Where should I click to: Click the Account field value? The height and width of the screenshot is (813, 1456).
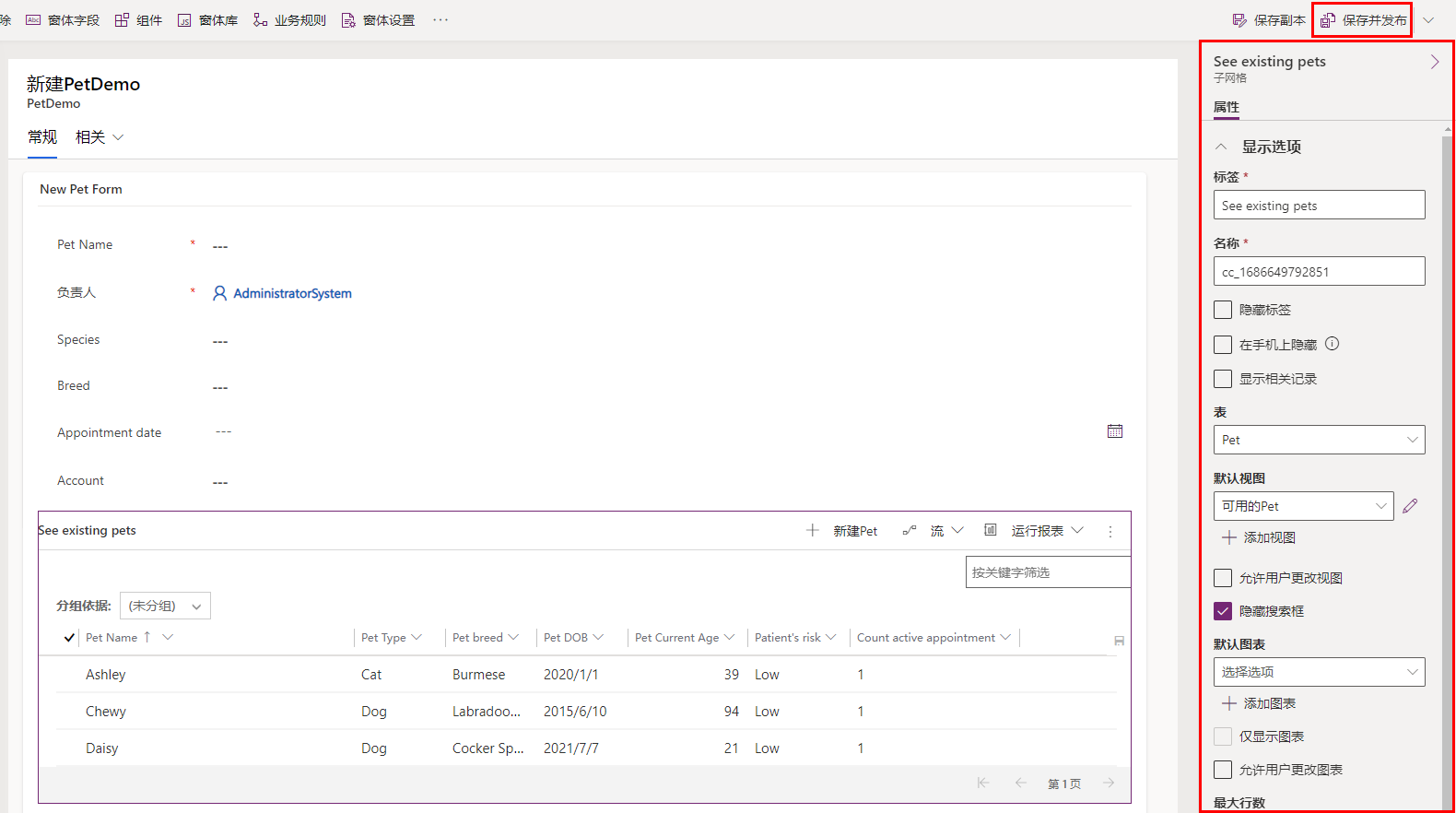click(x=220, y=482)
